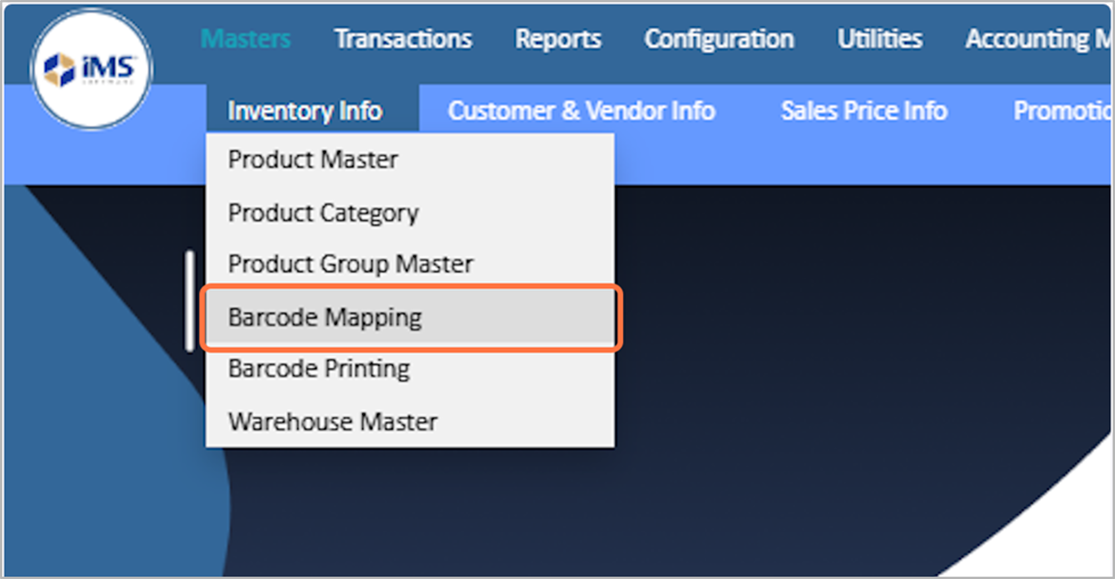The width and height of the screenshot is (1115, 579).
Task: Select the highlighted Barcode Mapping entry
Action: (x=325, y=318)
